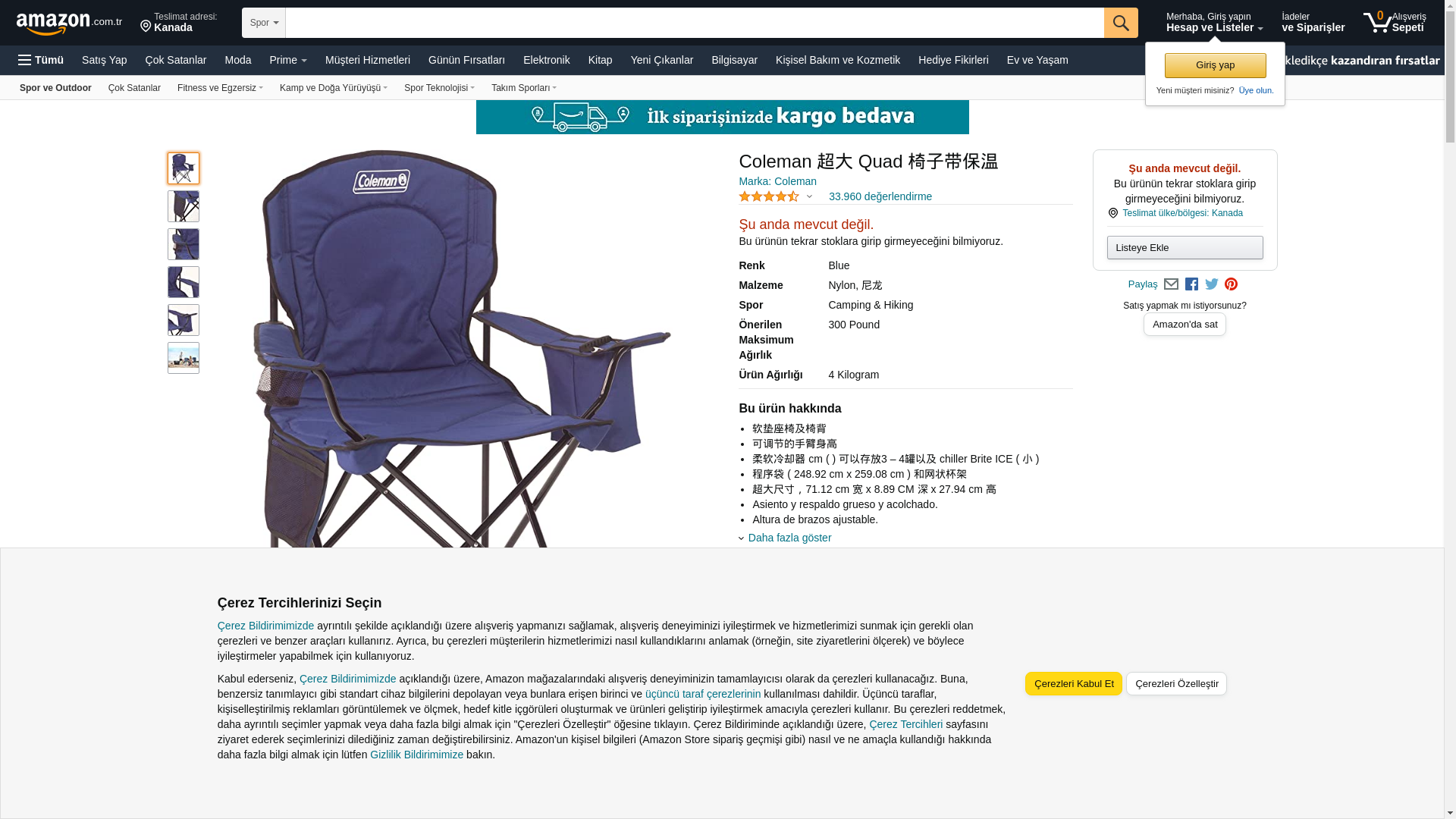This screenshot has width=1456, height=819.
Task: Open the Elektronik nav item
Action: 546,60
